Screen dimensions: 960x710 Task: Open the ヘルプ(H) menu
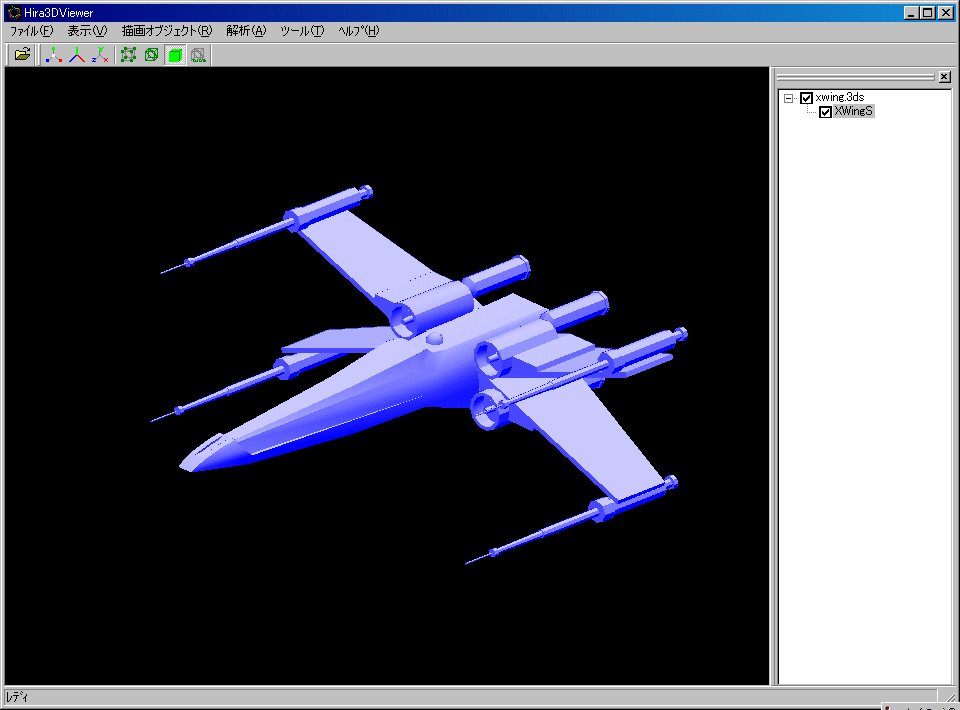pos(359,31)
